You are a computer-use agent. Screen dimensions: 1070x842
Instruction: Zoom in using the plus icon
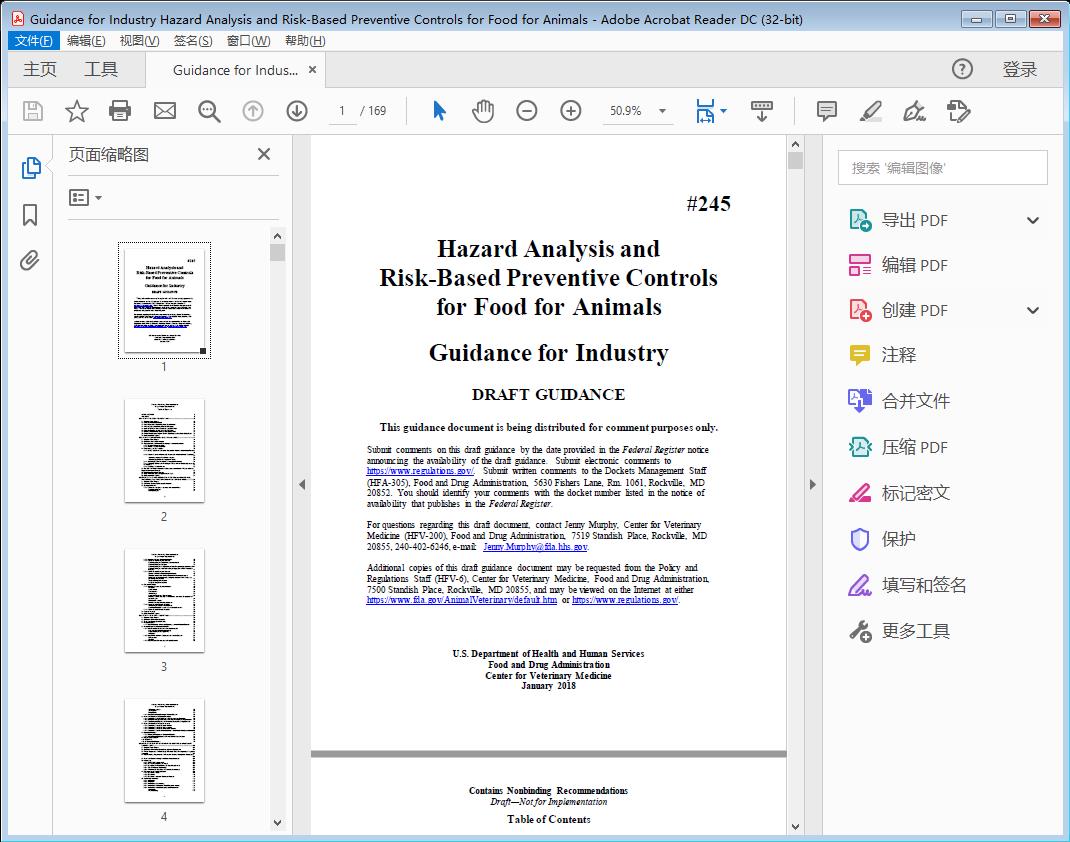pos(571,111)
